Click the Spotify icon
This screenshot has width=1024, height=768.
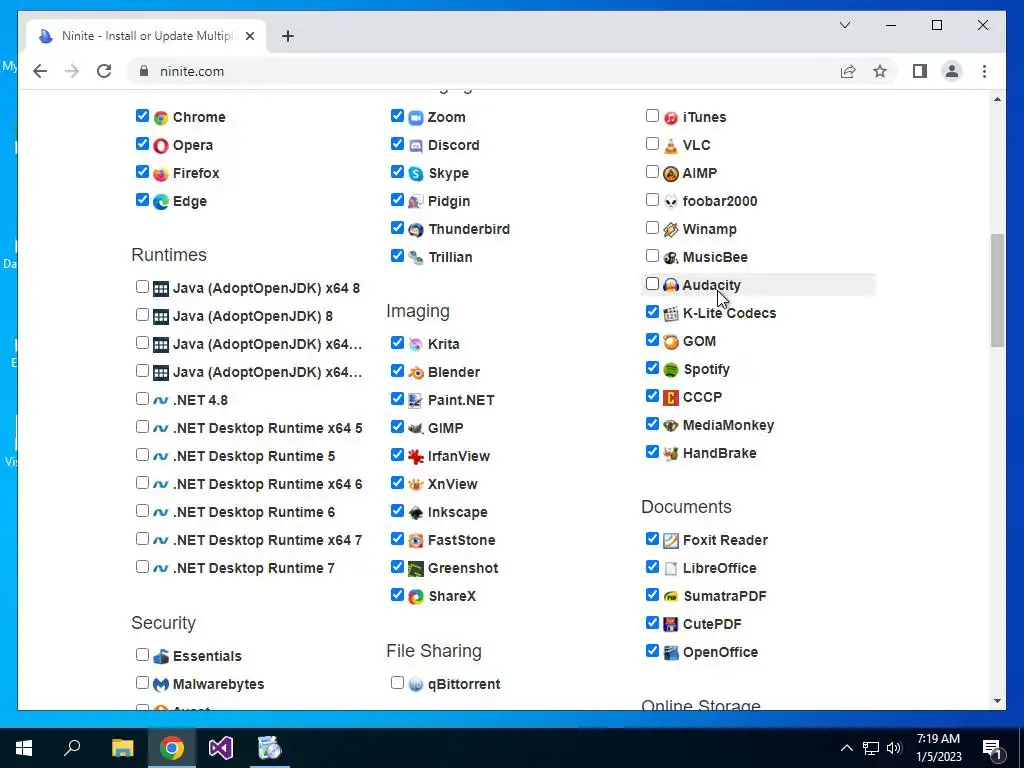click(671, 370)
